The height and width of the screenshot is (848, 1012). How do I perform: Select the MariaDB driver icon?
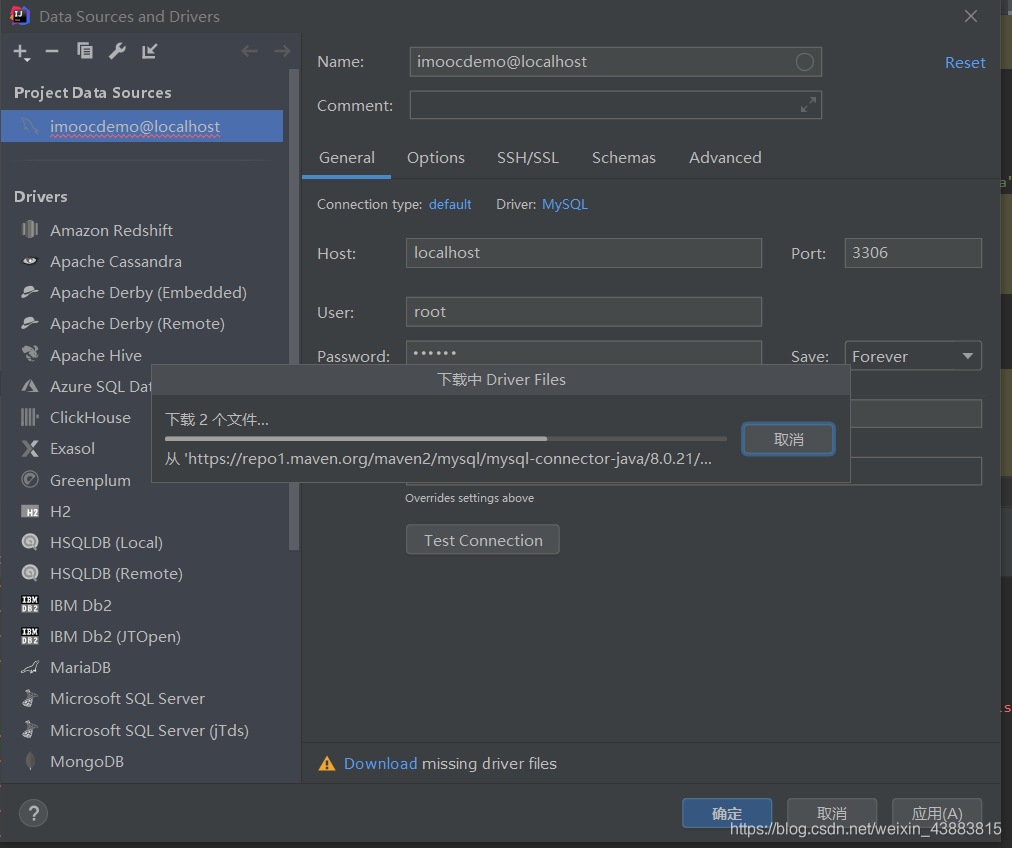30,667
